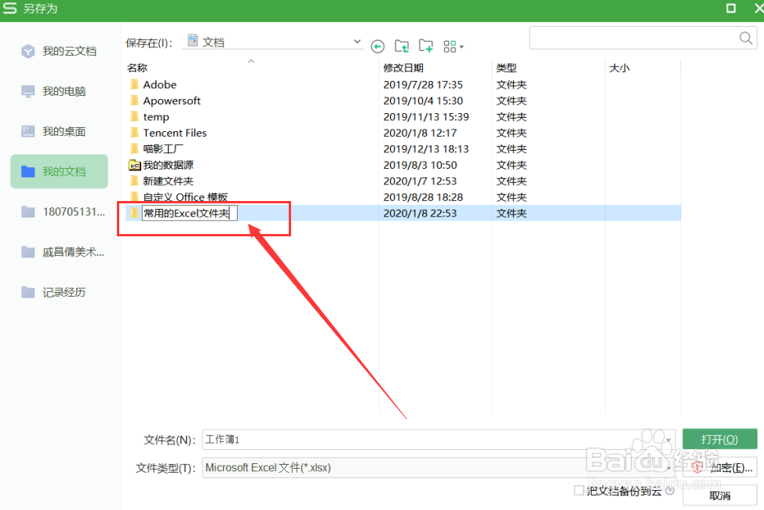Viewport: 764px width, 510px height.
Task: Sort by 大小 column header
Action: [x=619, y=68]
